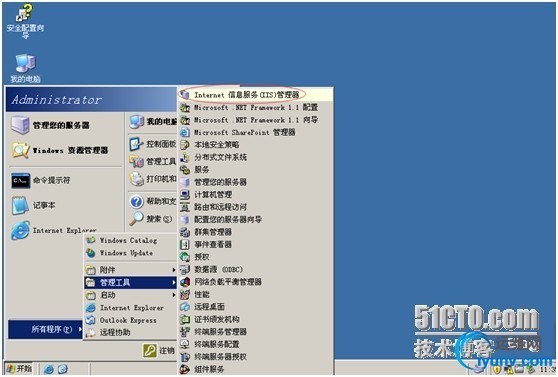Open Windows 资源管理器
558x377 pixels.
[x=65, y=150]
